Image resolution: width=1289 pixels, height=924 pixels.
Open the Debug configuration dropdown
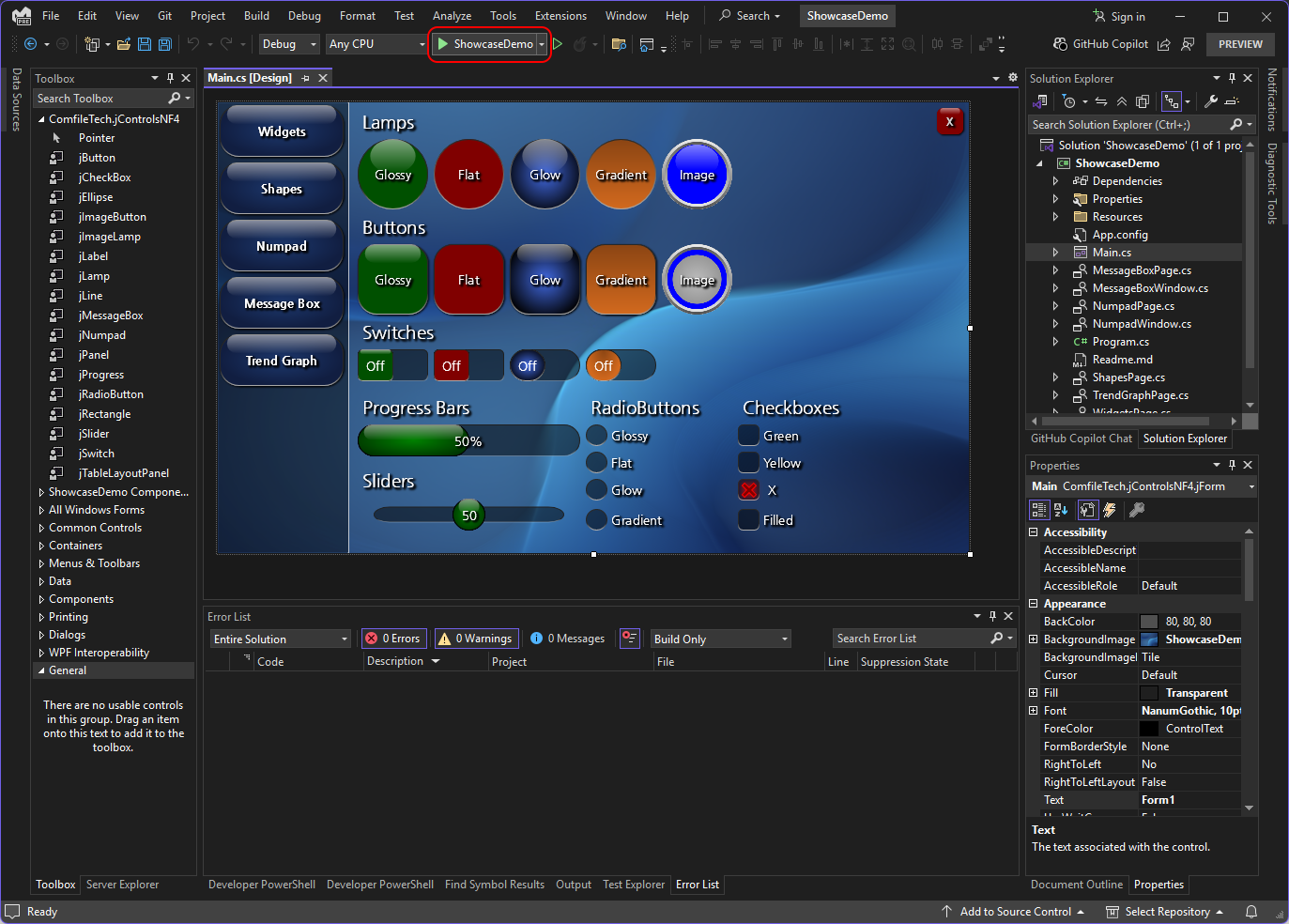(289, 44)
